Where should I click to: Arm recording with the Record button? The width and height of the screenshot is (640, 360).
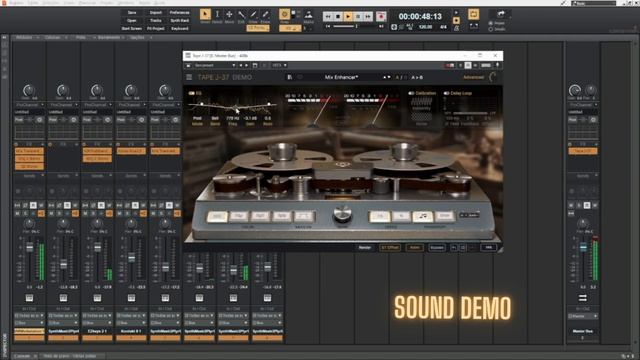pos(381,16)
